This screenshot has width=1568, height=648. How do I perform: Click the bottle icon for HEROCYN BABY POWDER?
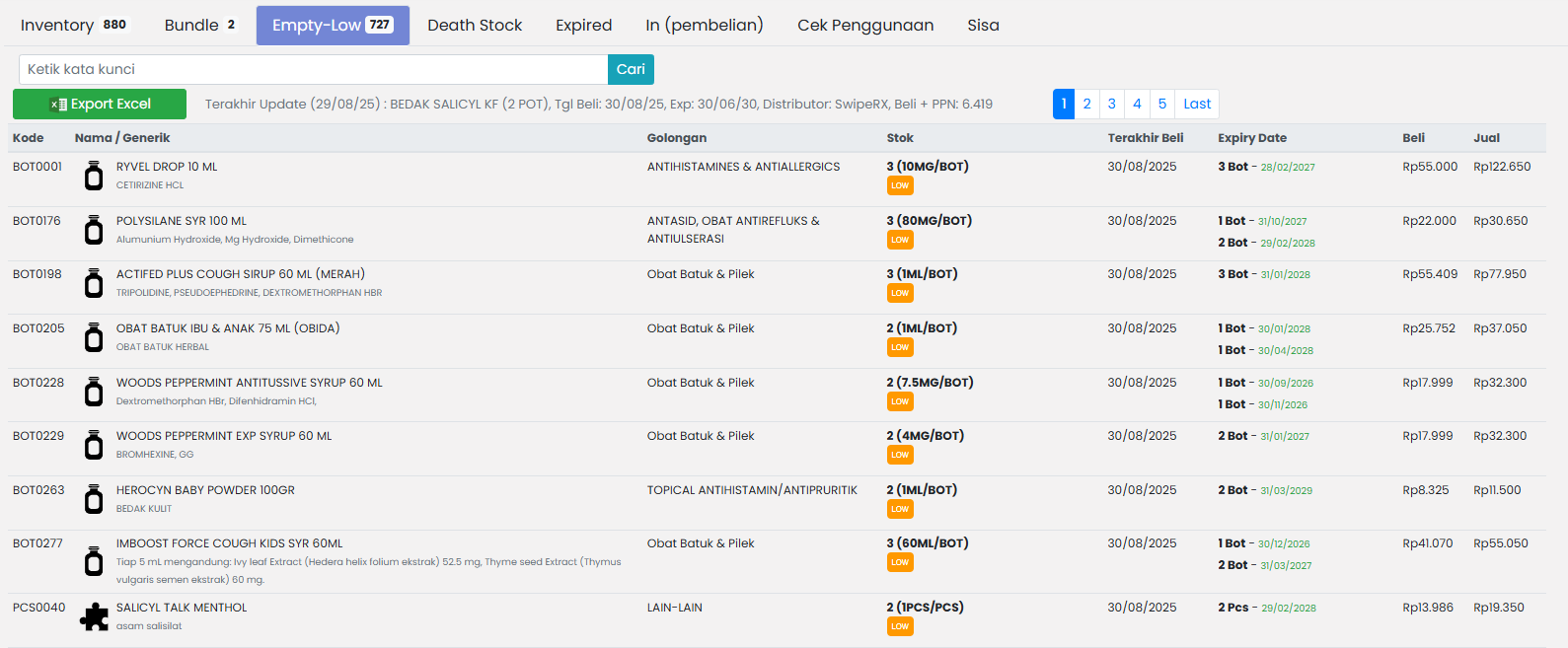coord(94,499)
